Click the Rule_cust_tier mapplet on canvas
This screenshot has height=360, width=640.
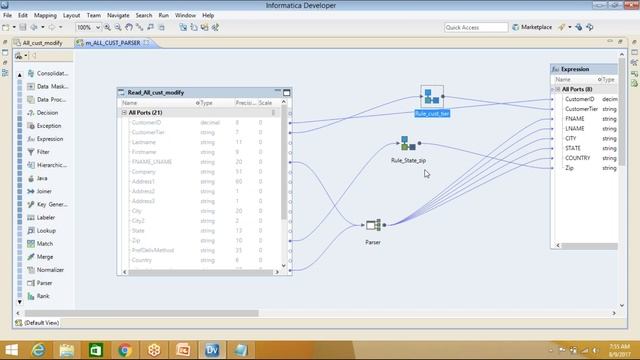[432, 97]
